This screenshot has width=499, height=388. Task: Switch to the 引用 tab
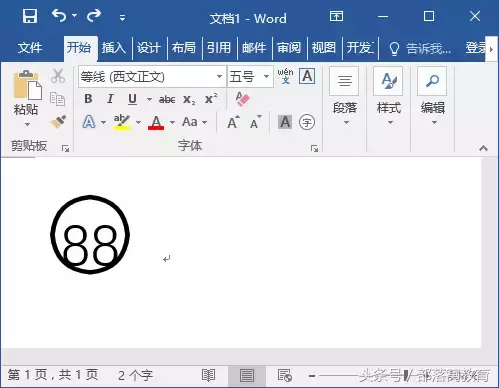coord(219,48)
